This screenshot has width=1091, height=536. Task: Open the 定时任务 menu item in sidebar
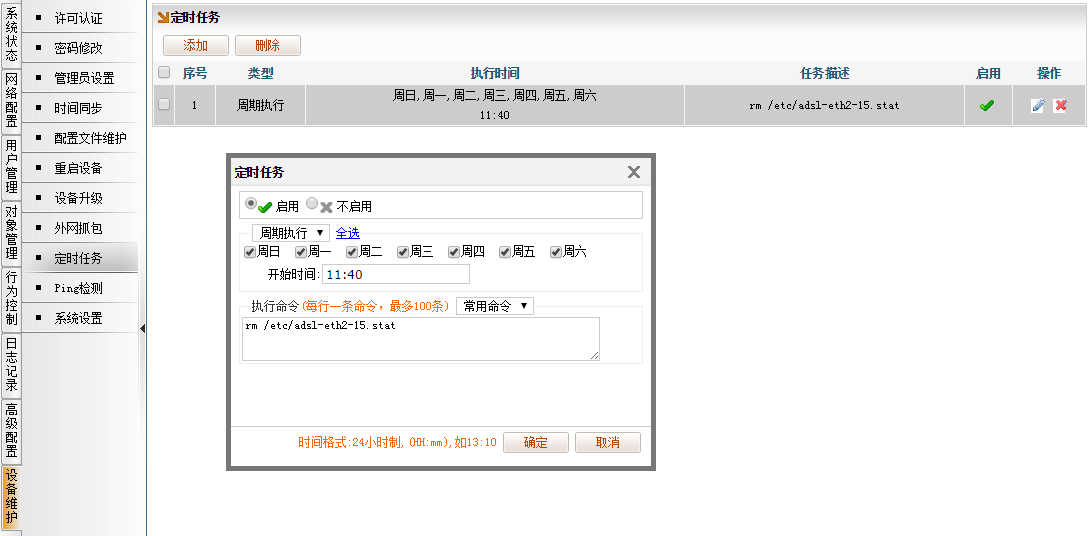pyautogui.click(x=78, y=258)
